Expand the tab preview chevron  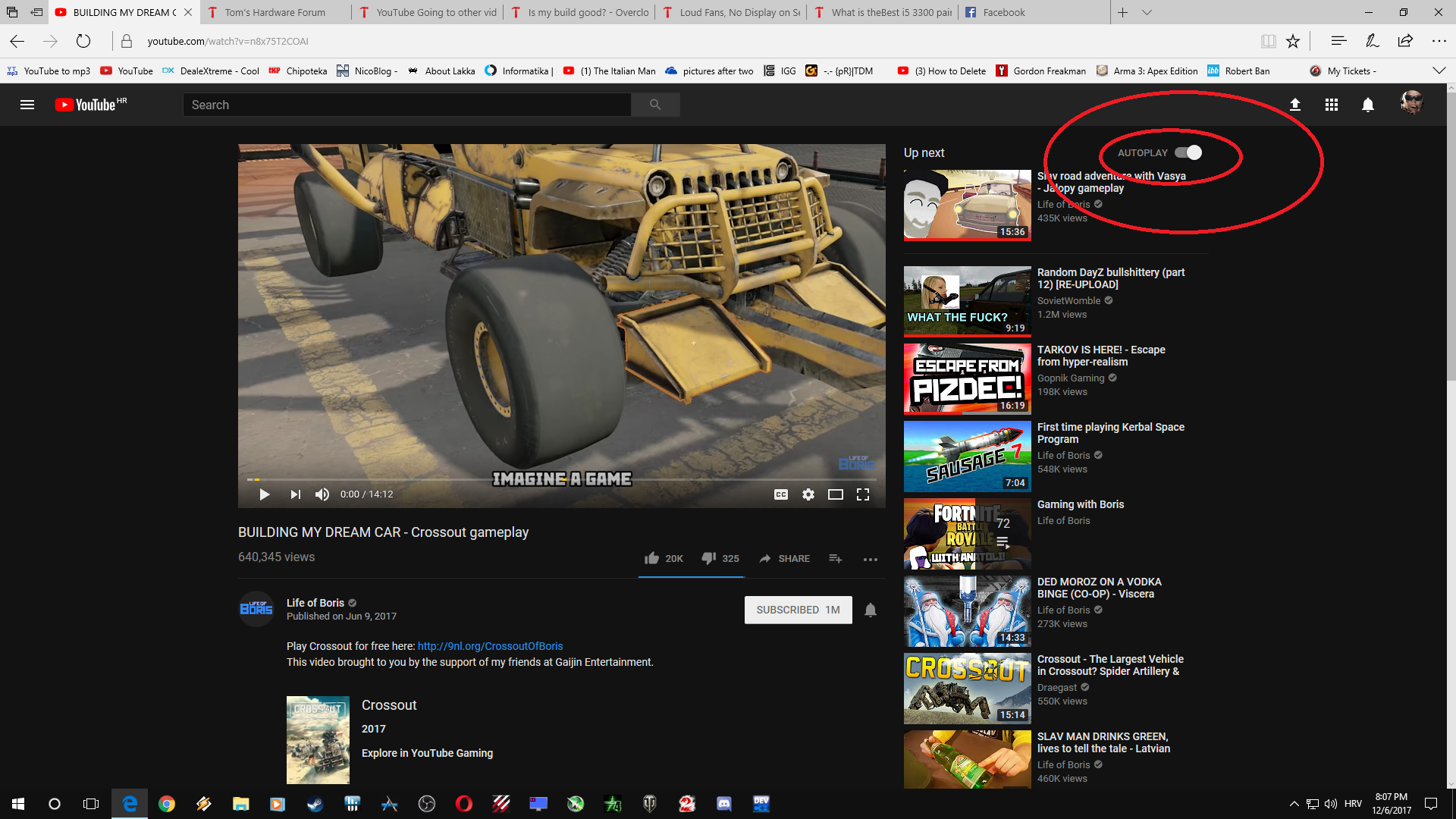1147,12
